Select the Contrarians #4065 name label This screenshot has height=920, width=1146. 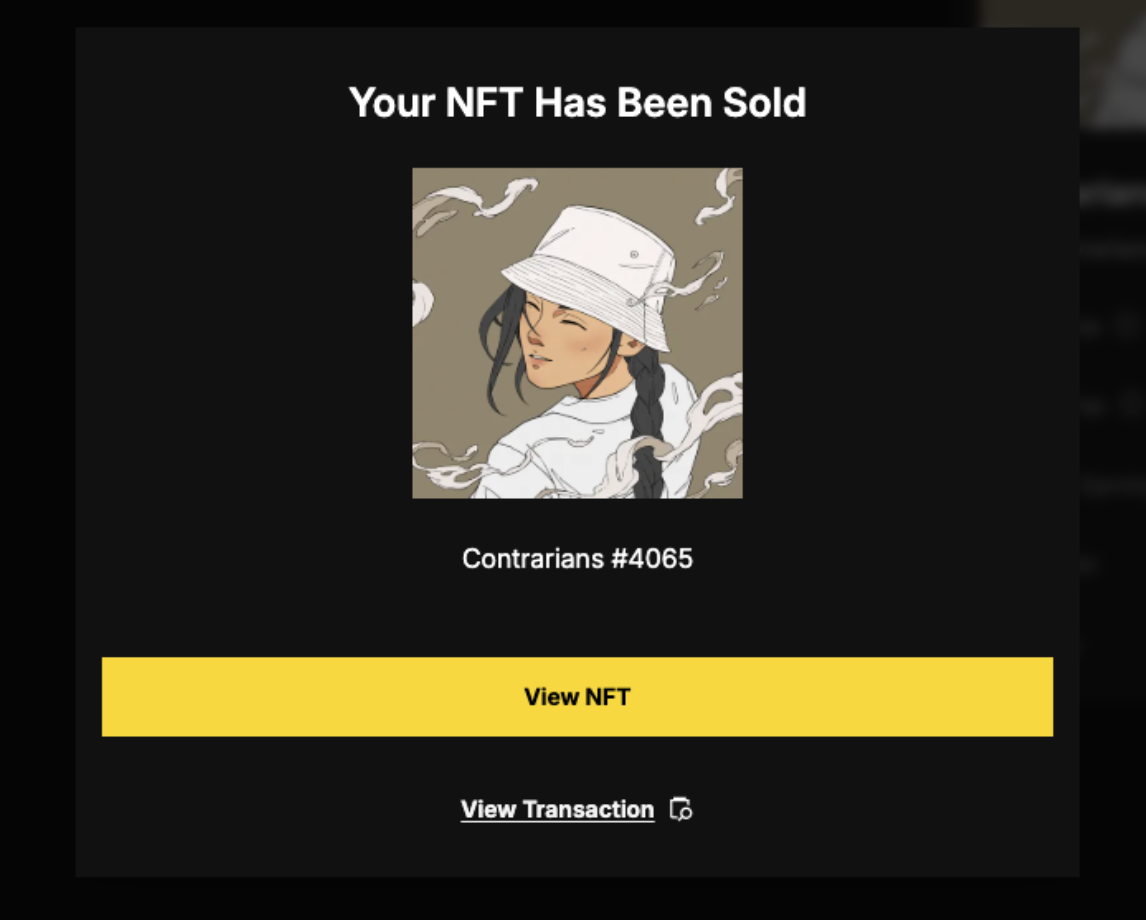point(577,558)
